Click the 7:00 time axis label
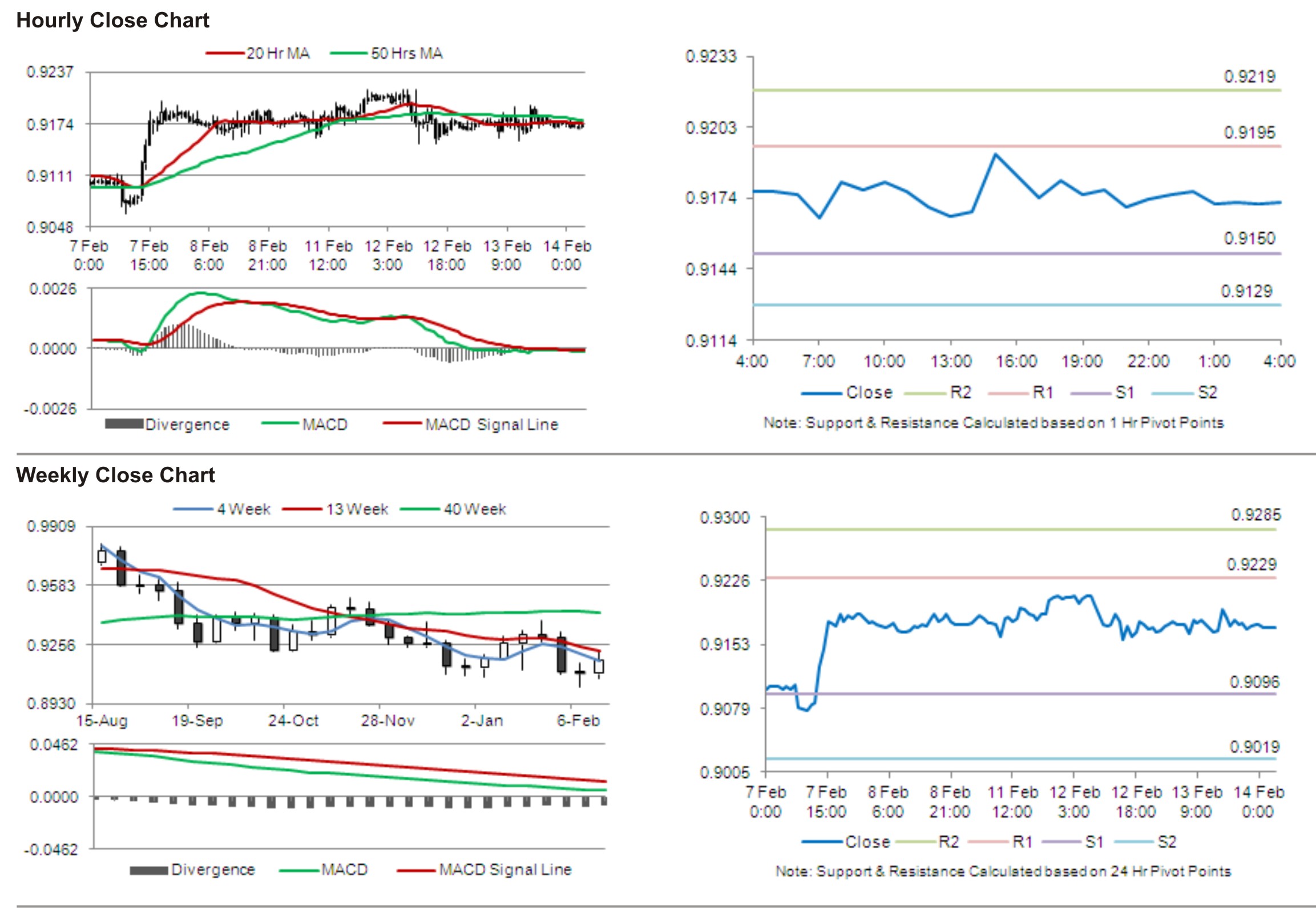The image size is (1316, 908). pyautogui.click(x=818, y=361)
